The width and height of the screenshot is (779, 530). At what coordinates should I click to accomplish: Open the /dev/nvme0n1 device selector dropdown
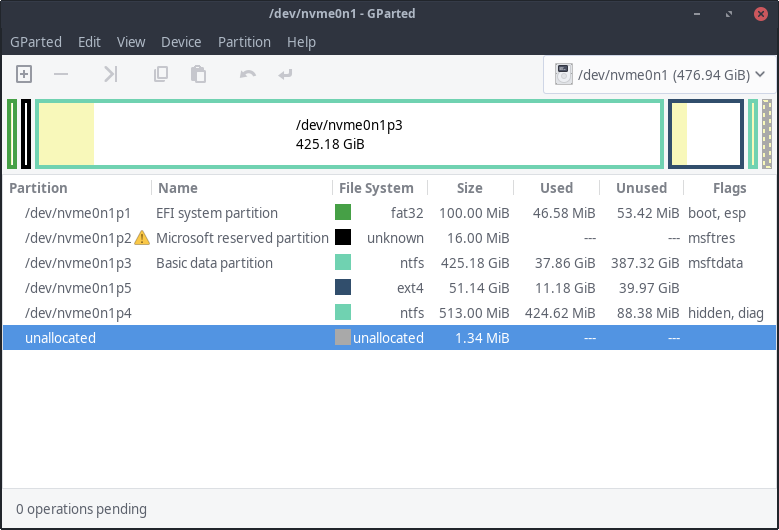(x=660, y=75)
